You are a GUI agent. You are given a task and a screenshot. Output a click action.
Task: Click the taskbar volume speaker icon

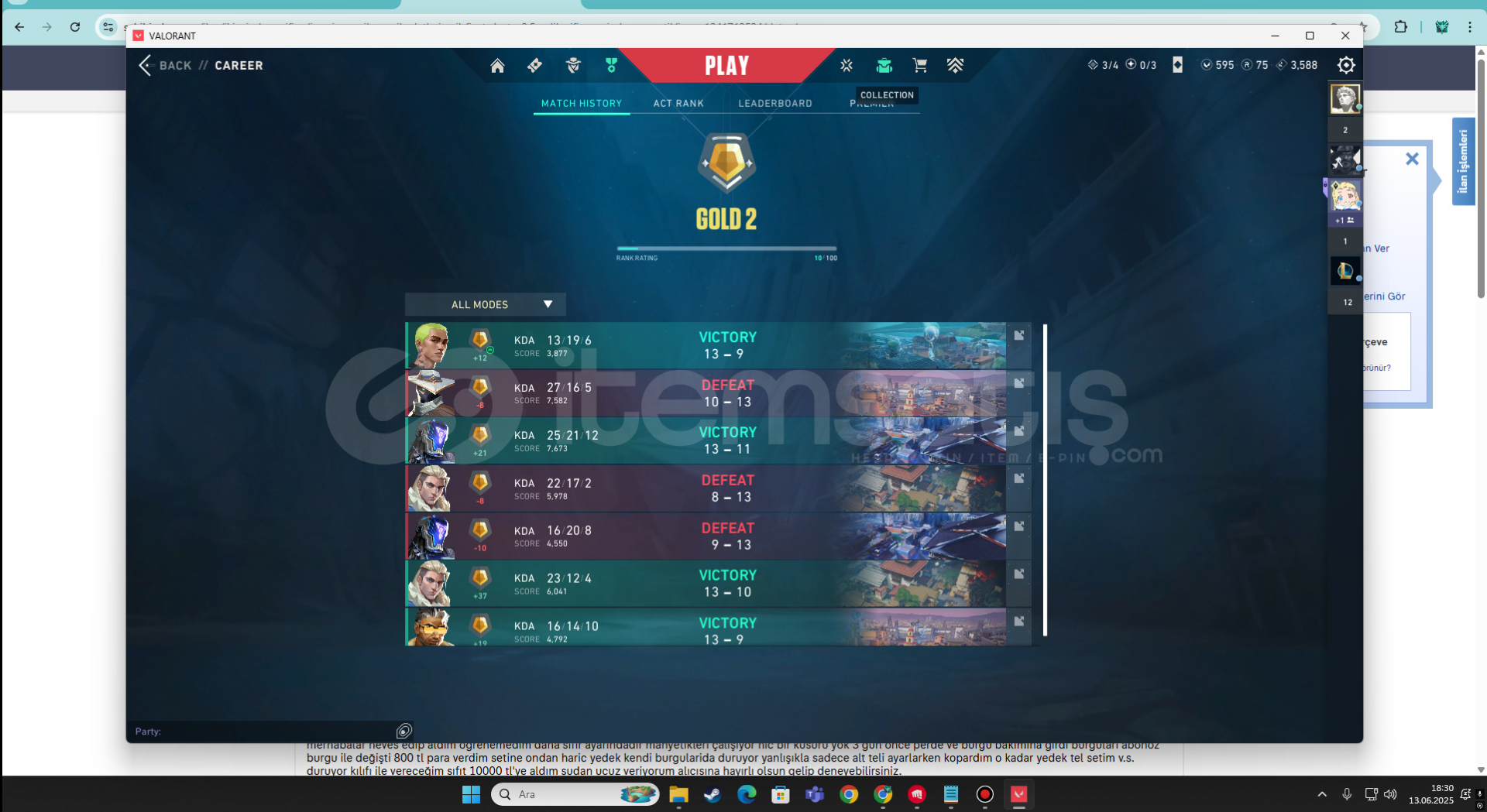click(x=1390, y=794)
